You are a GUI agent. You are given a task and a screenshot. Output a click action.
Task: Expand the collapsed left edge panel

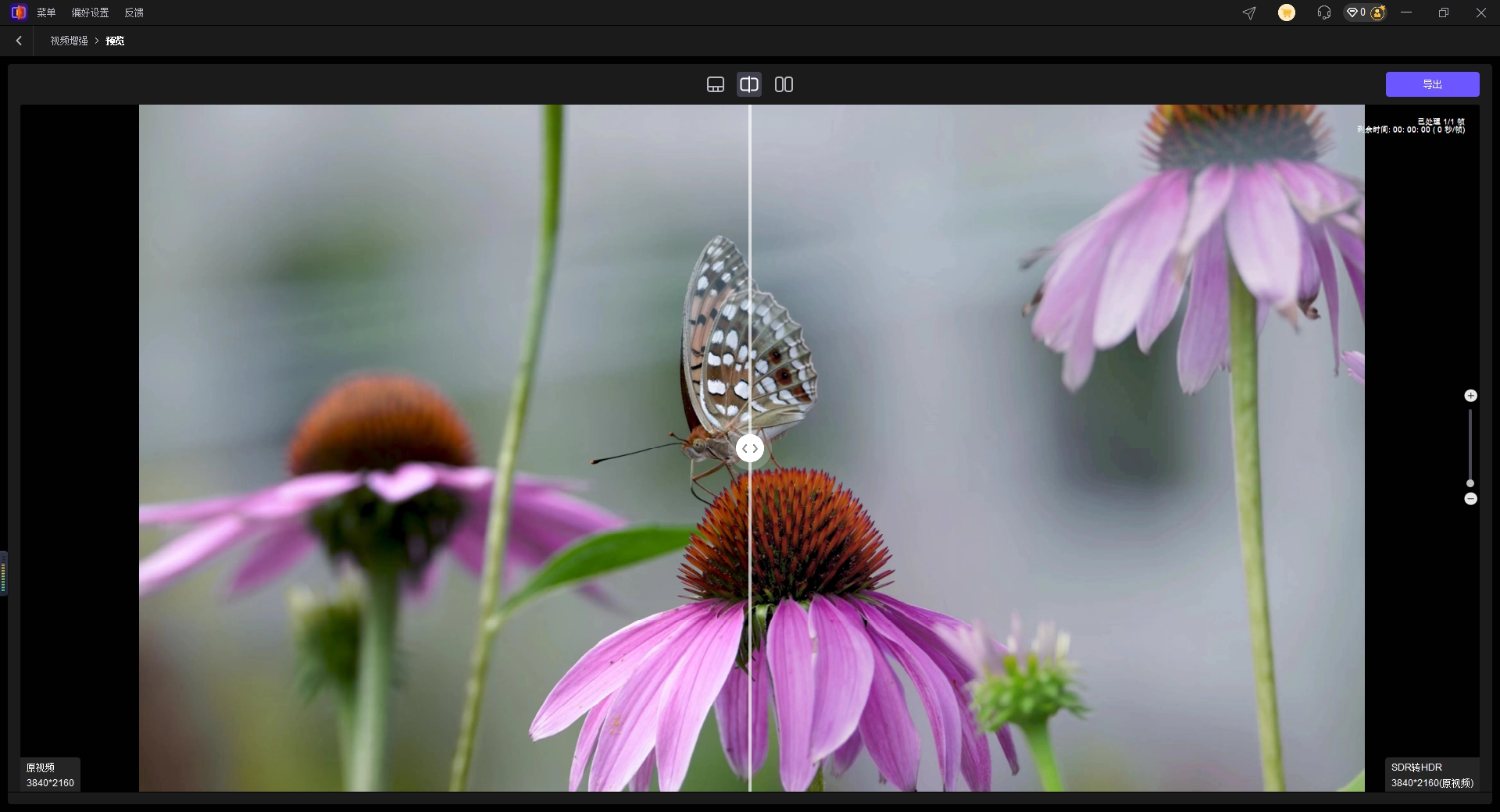[4, 574]
